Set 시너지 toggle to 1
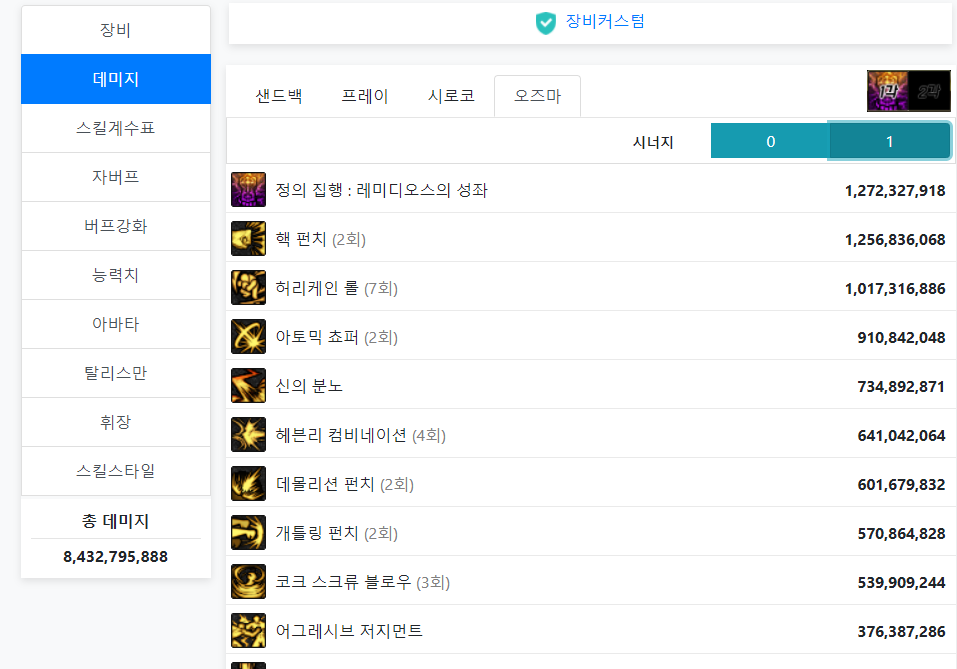 (x=889, y=141)
